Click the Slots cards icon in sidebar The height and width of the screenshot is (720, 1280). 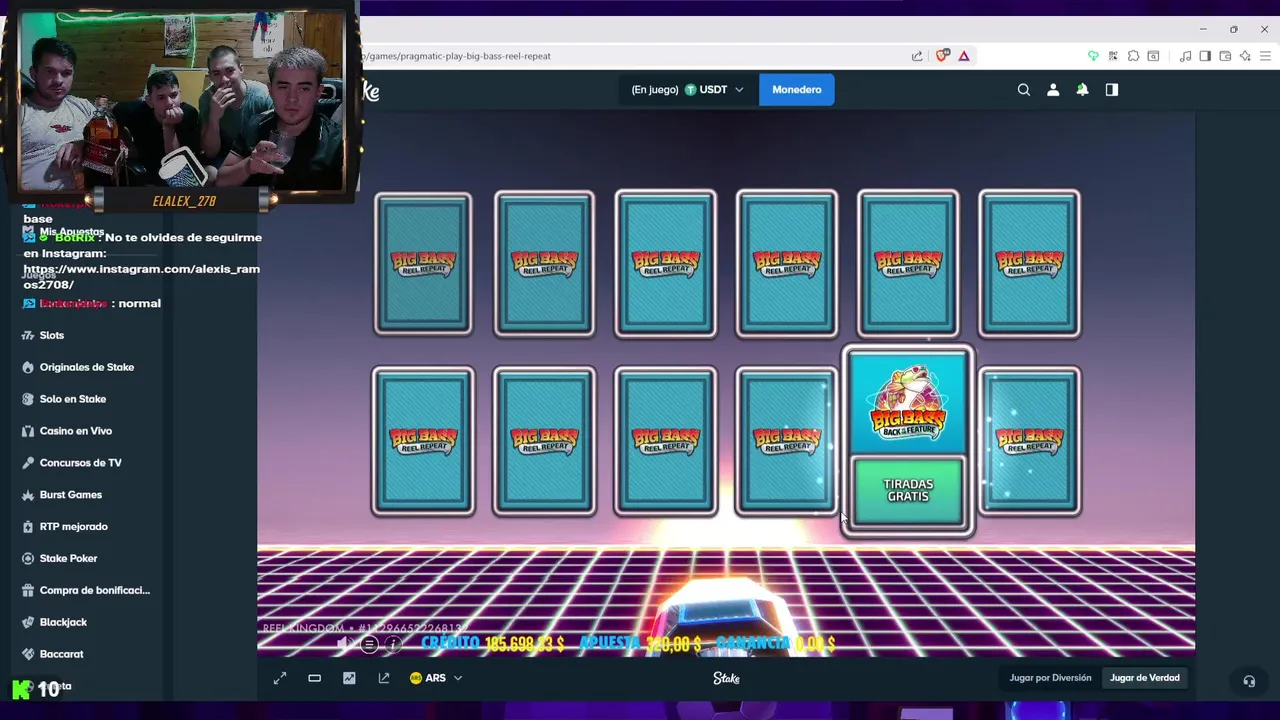click(28, 335)
